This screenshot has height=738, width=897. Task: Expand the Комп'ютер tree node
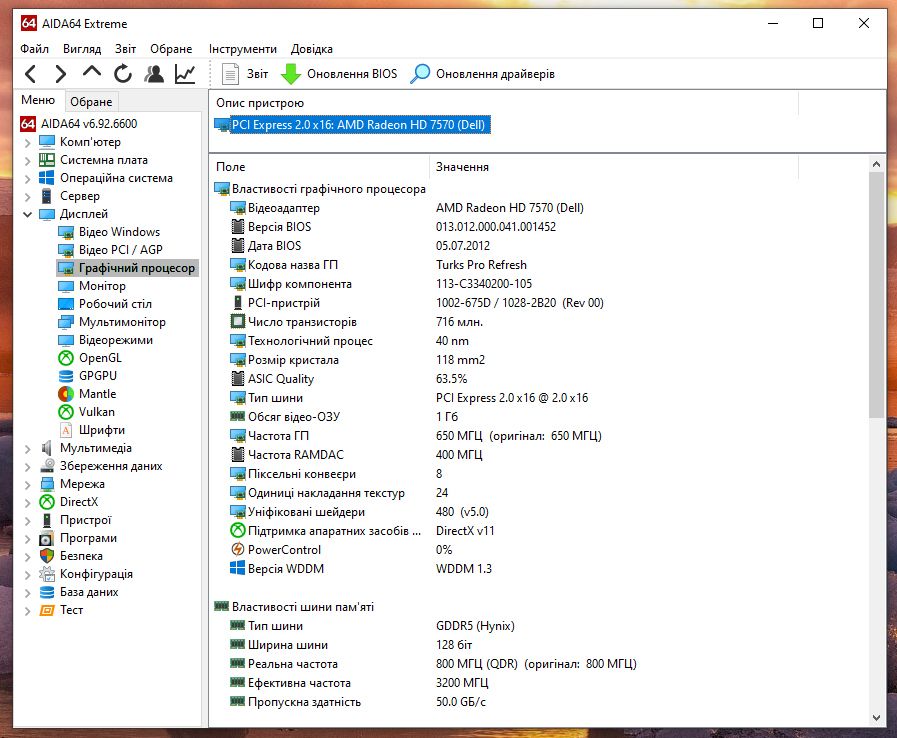27,142
